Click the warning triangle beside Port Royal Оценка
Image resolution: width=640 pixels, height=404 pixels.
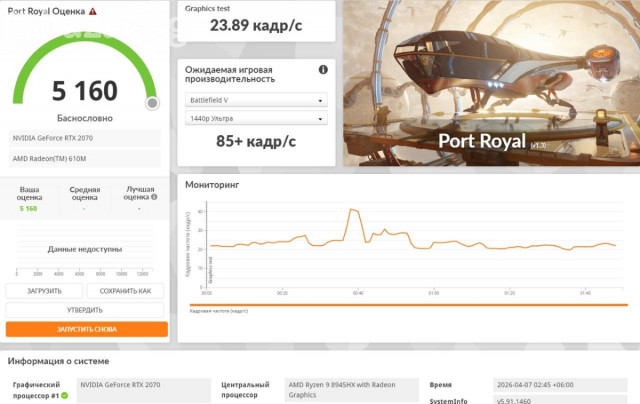pyautogui.click(x=93, y=11)
